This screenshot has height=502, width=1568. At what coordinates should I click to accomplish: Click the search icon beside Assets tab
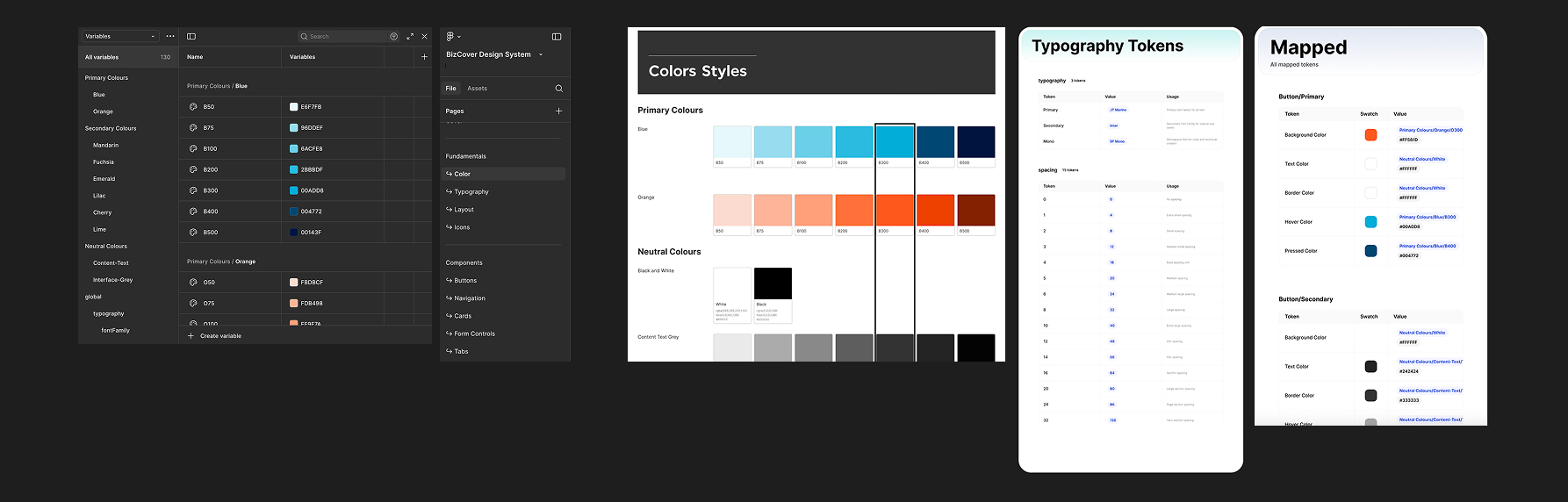point(558,89)
